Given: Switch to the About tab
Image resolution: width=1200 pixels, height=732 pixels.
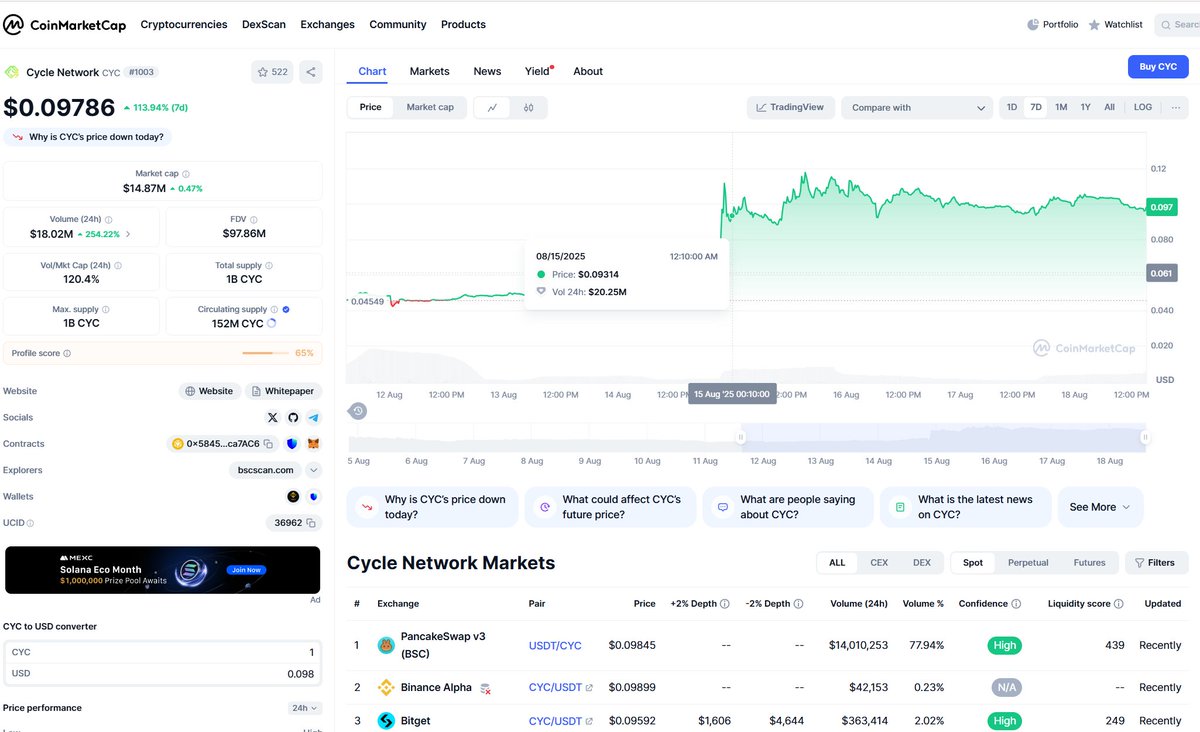Looking at the screenshot, I should [588, 71].
